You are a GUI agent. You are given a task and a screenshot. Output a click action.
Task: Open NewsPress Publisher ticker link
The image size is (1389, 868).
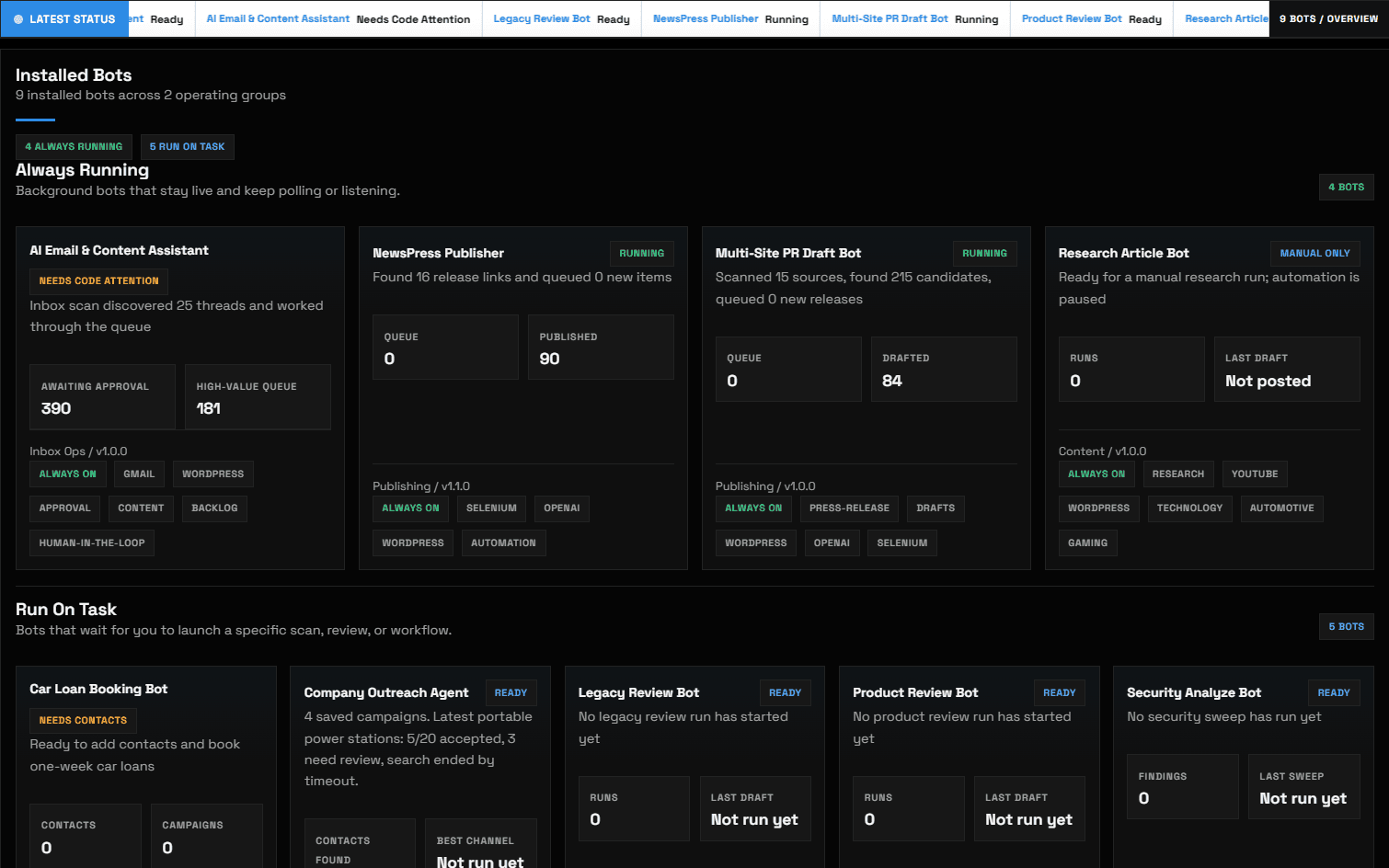click(706, 18)
